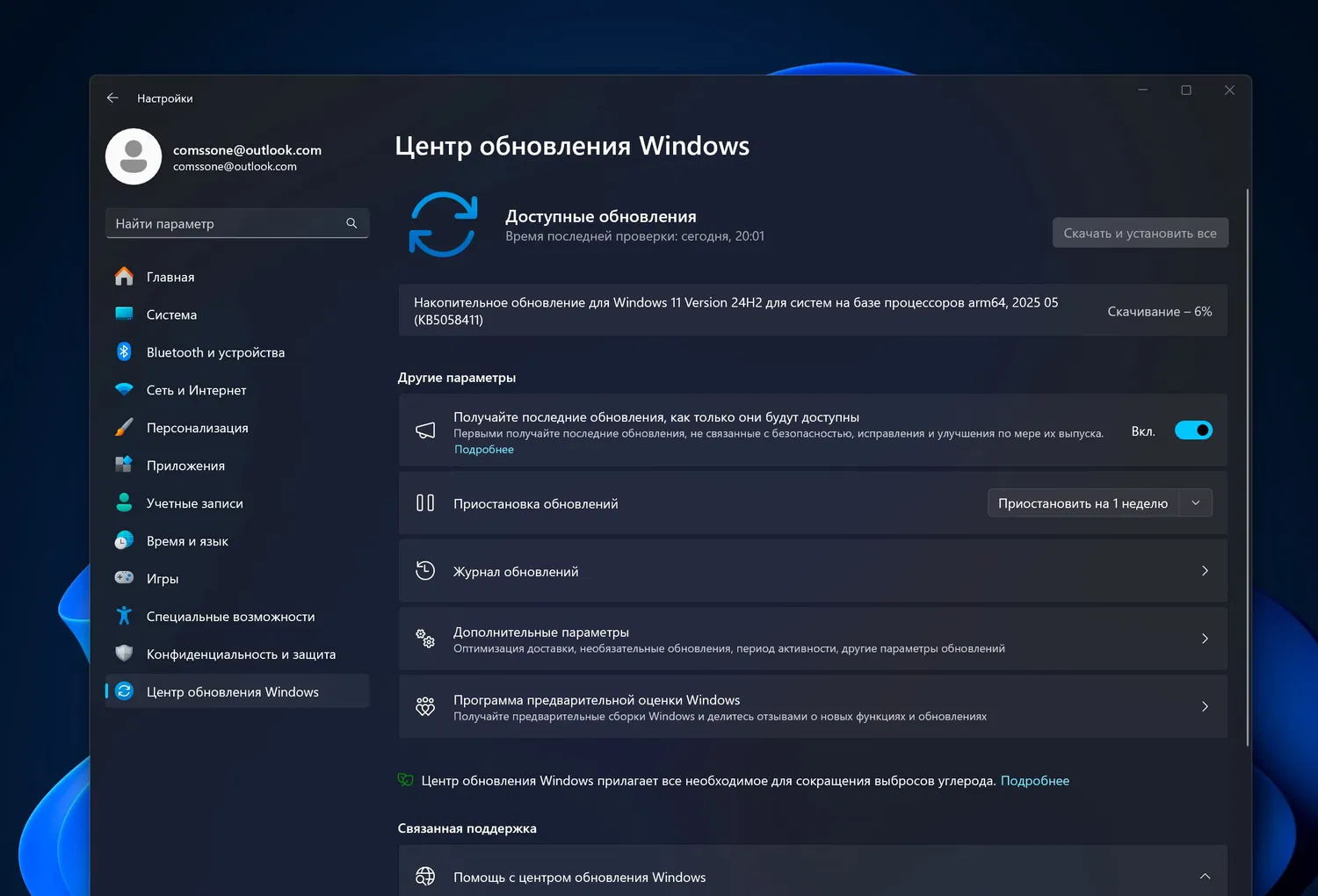
Task: Click the Другие параметры heading
Action: tap(457, 378)
